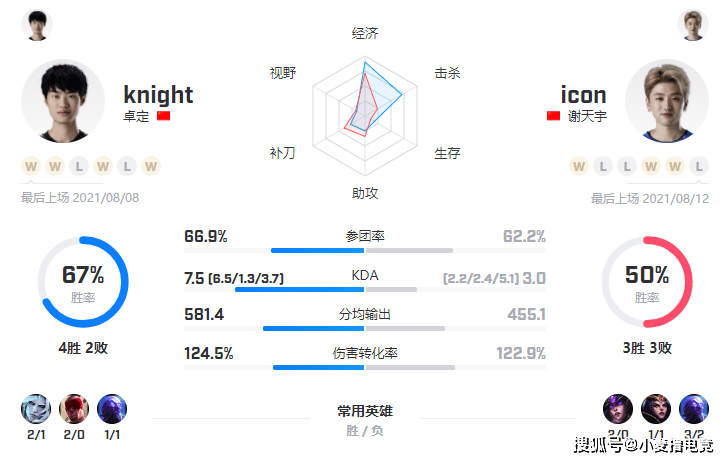The height and width of the screenshot is (462, 728).
Task: Click knight's 67% win rate ring
Action: 83,282
